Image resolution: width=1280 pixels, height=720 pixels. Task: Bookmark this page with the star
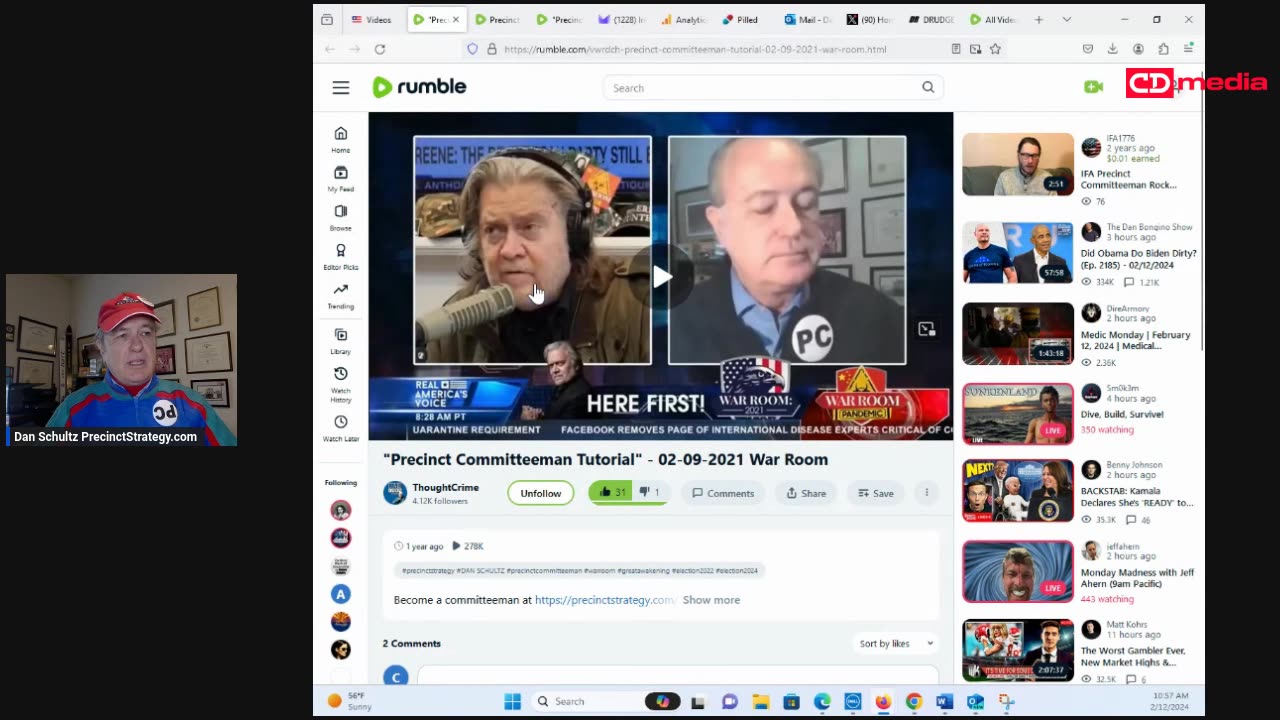point(995,49)
